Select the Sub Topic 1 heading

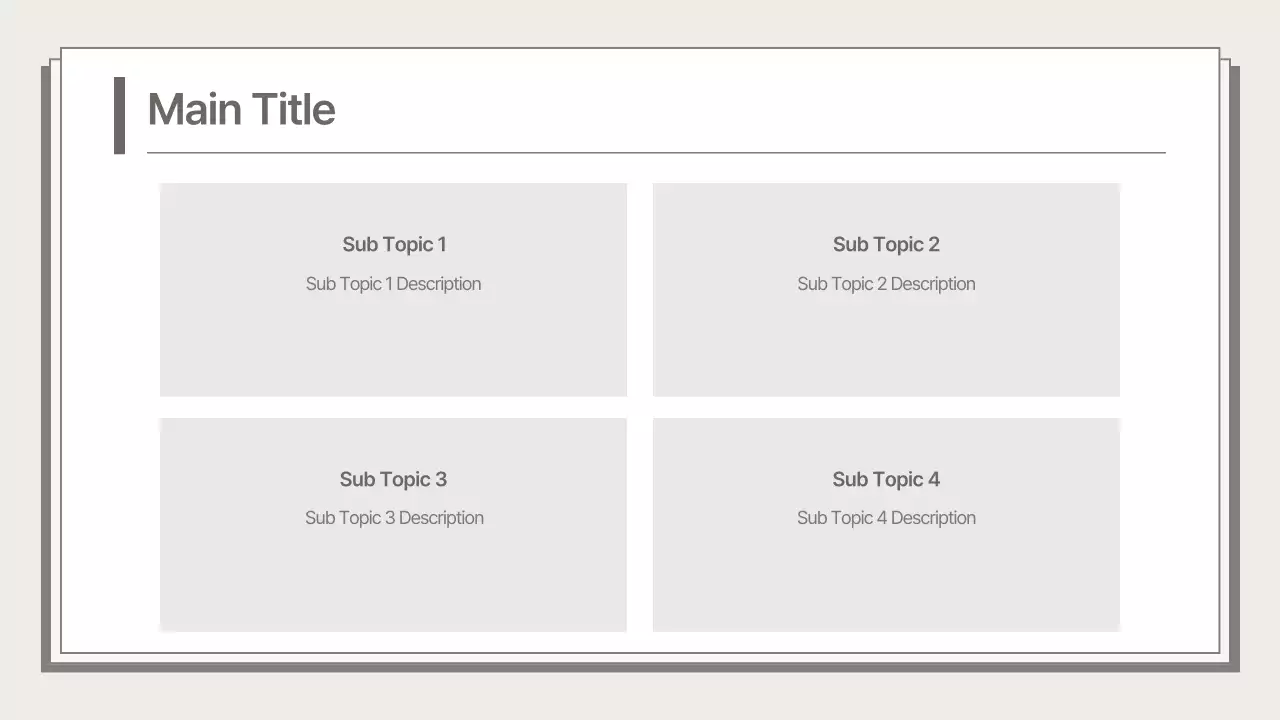[x=394, y=244]
